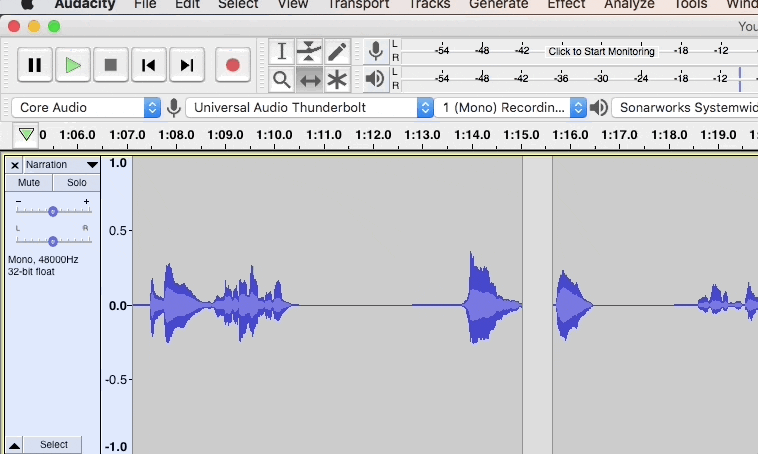Image resolution: width=758 pixels, height=454 pixels.
Task: Open the Generate menu
Action: point(498,4)
